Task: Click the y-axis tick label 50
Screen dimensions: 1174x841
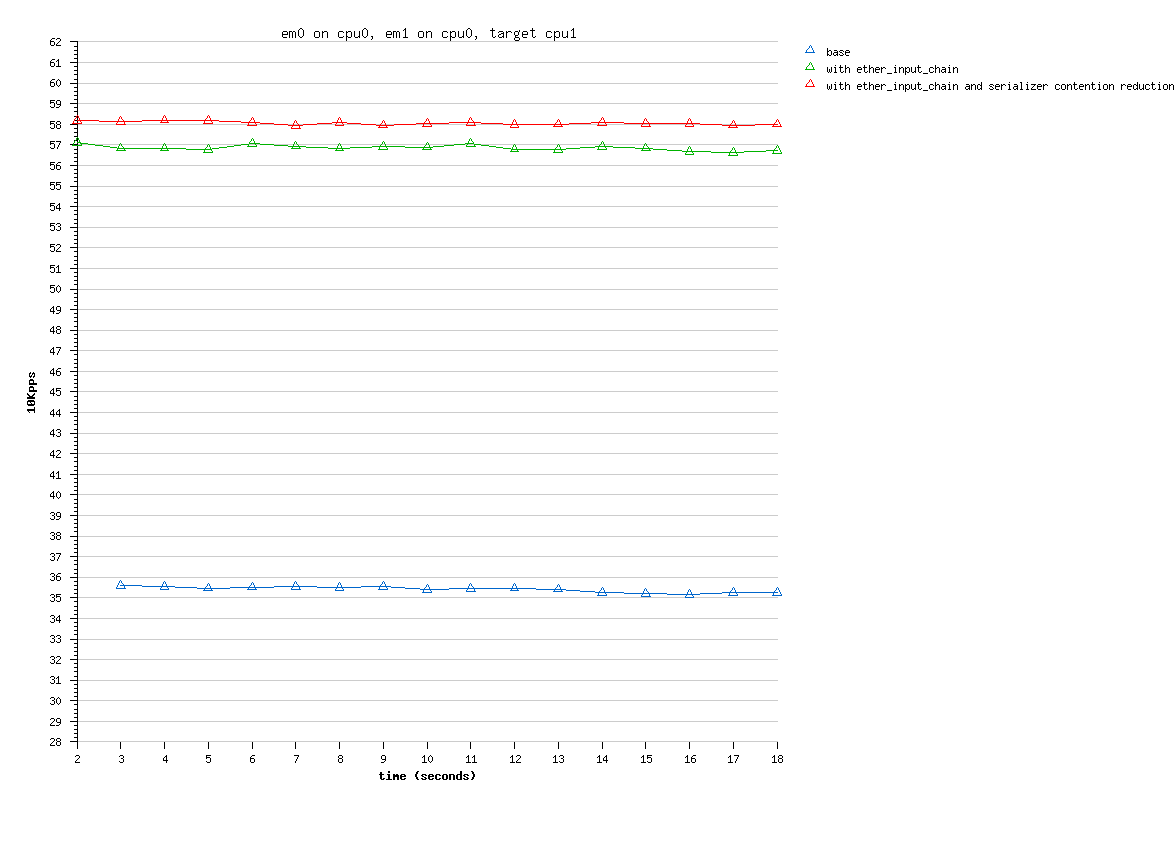Action: [x=56, y=289]
